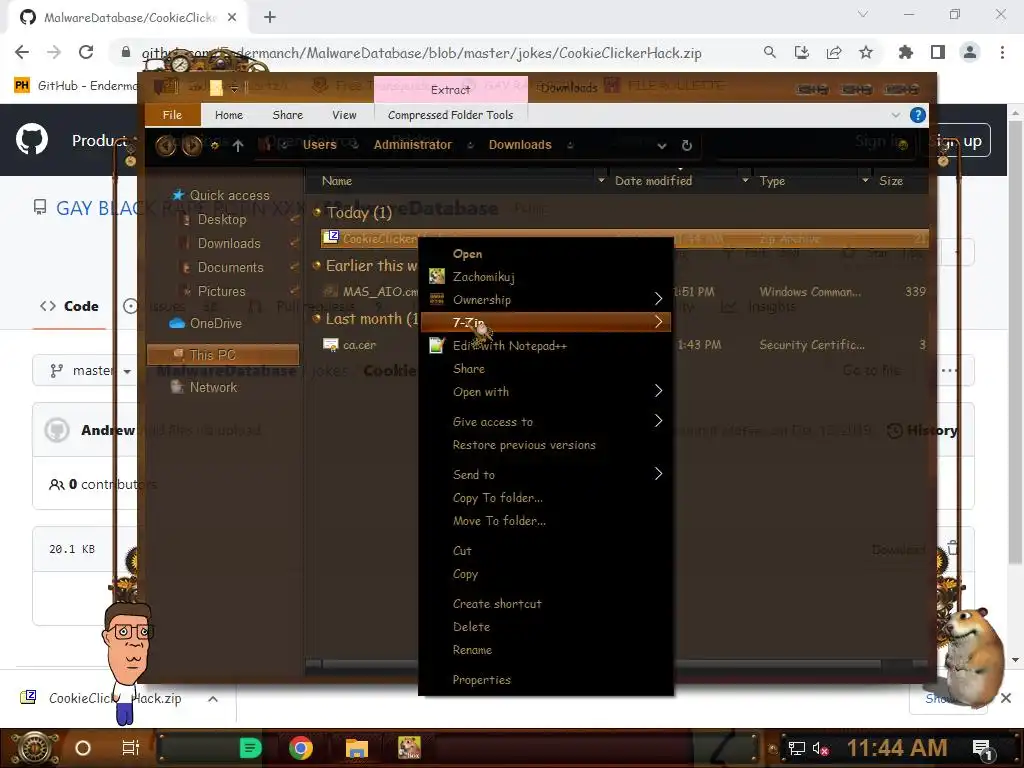The image size is (1024, 768).
Task: Switch to the View ribbon tab
Action: pyautogui.click(x=344, y=115)
